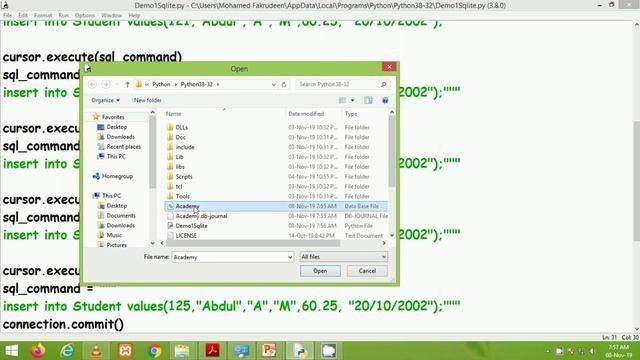
Task: Create a New folder
Action: click(x=148, y=100)
